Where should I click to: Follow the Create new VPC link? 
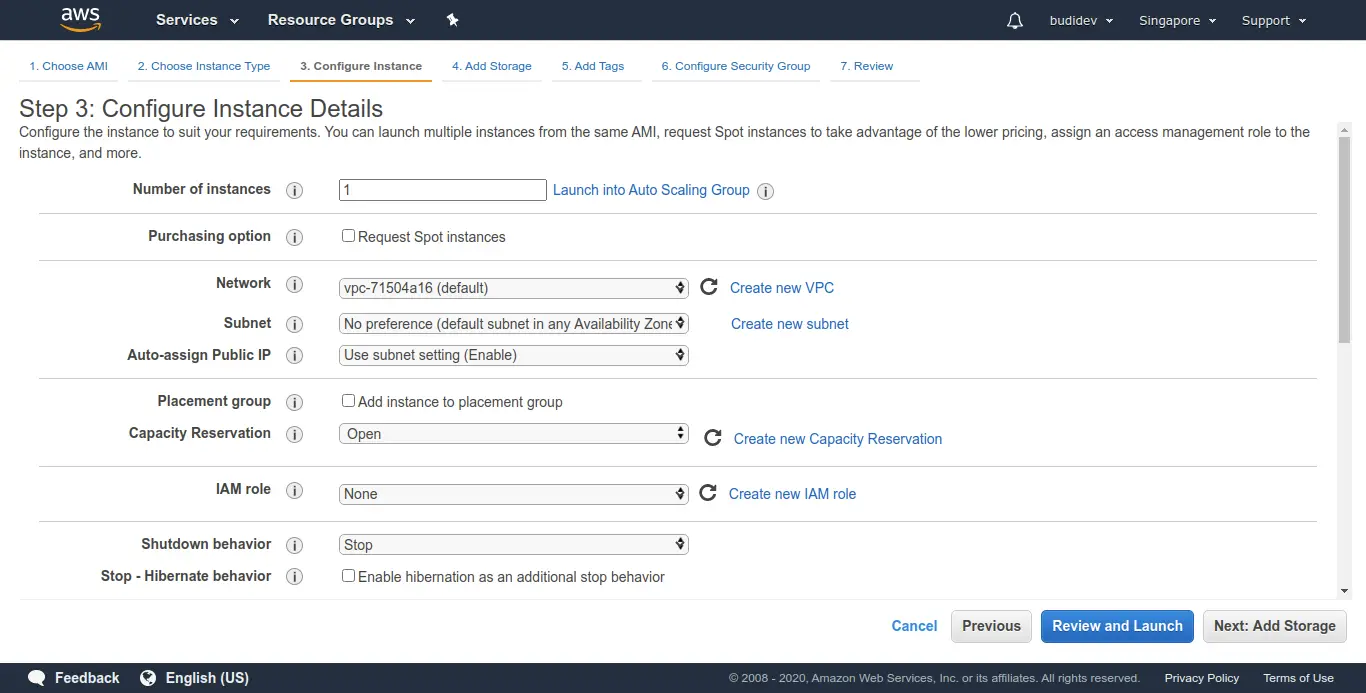[x=781, y=288]
